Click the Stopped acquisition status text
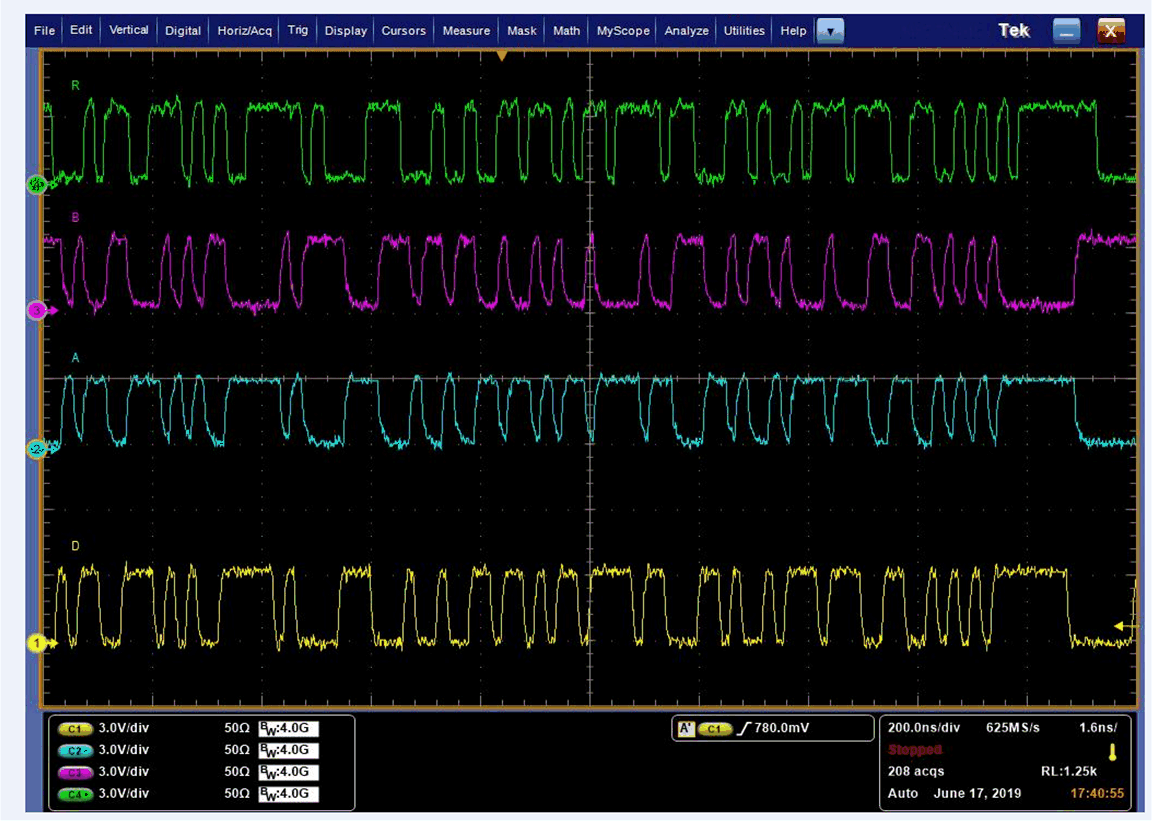 click(913, 748)
